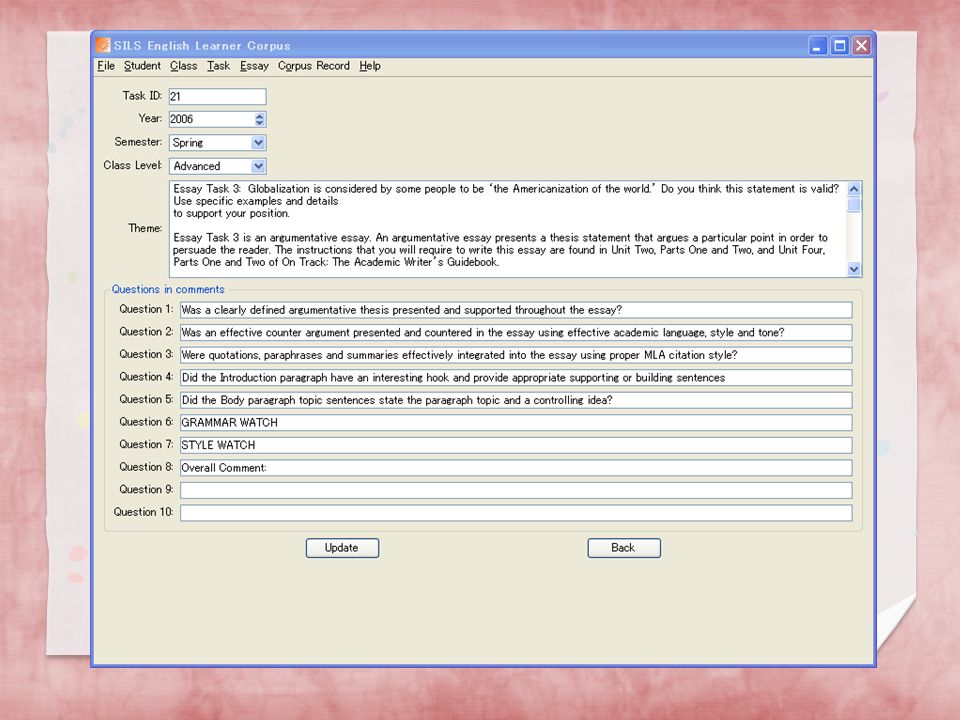Open the Task menu
The width and height of the screenshot is (960, 720).
point(218,66)
